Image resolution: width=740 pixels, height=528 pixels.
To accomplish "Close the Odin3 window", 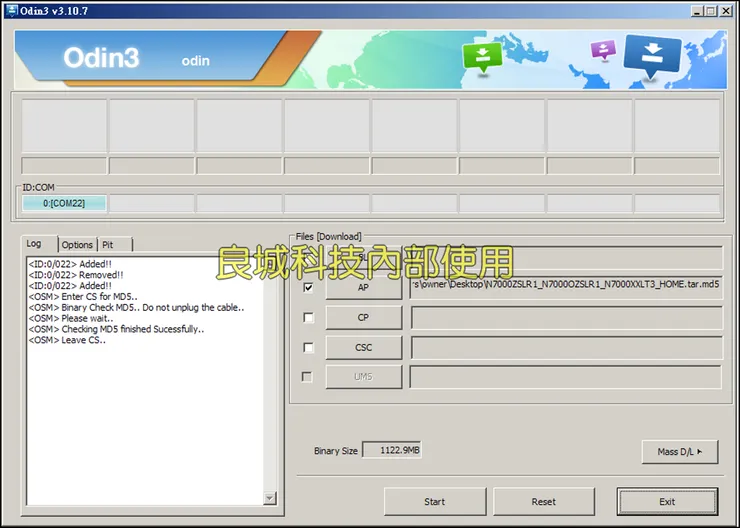I will 726,10.
